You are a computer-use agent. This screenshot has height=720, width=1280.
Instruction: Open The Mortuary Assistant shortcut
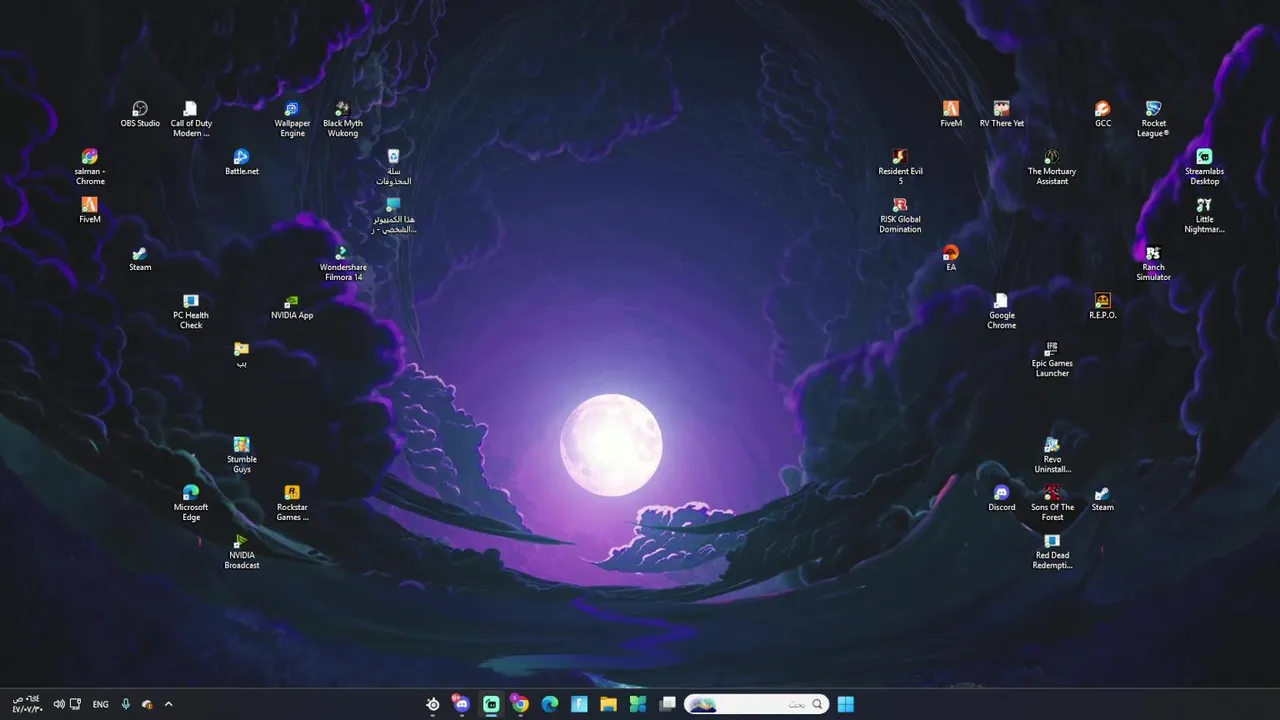pyautogui.click(x=1052, y=167)
